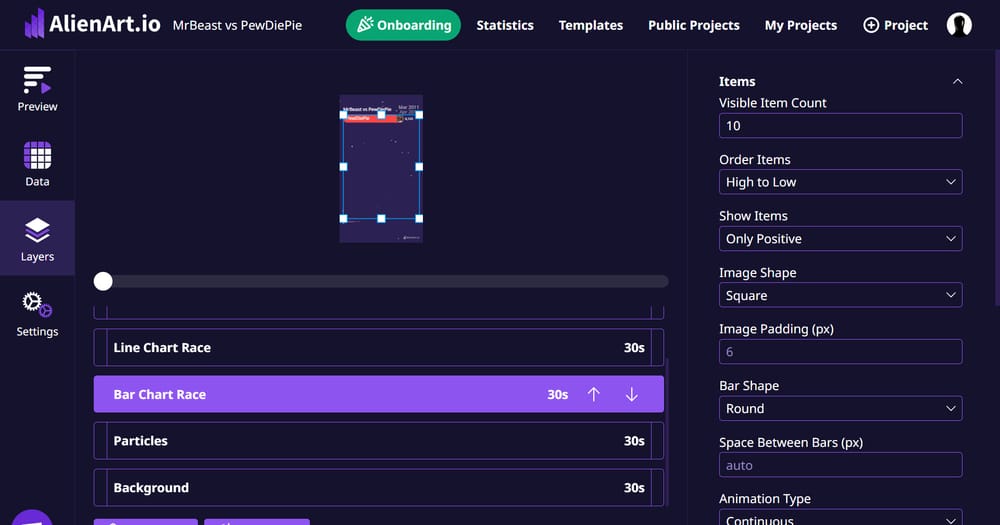Open the user profile avatar

[x=959, y=25]
